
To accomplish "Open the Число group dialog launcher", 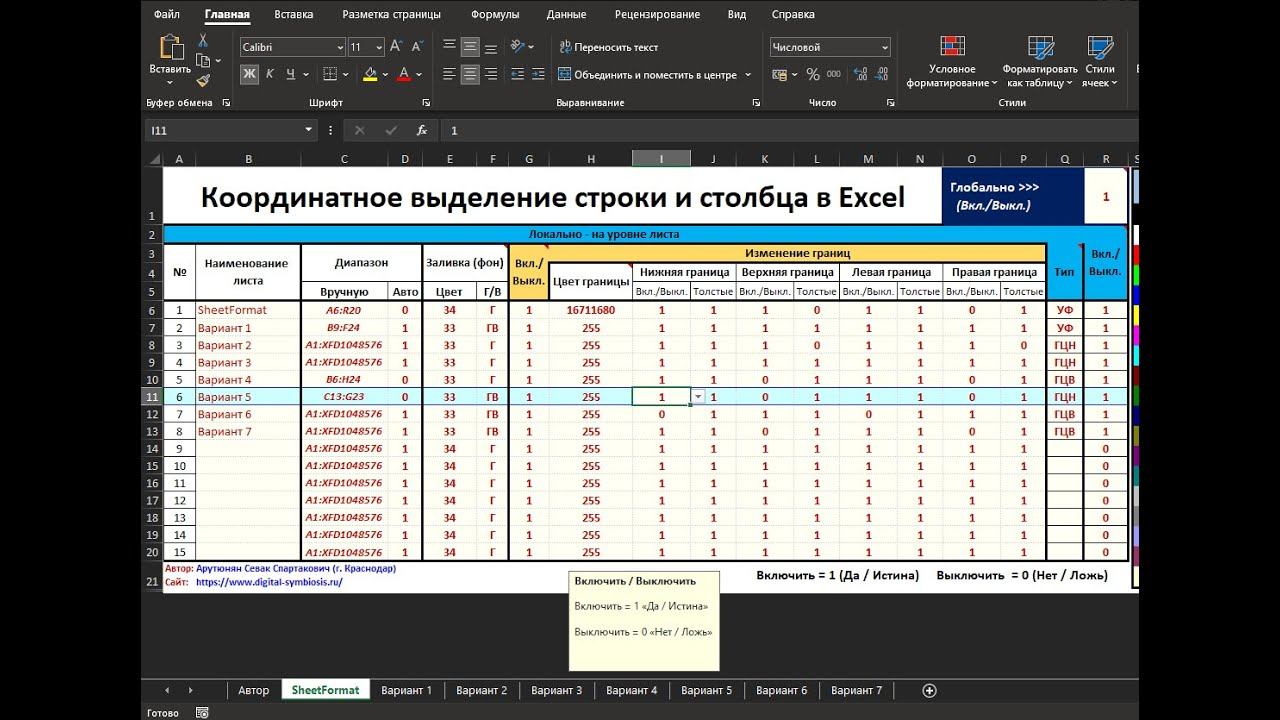I will click(893, 103).
